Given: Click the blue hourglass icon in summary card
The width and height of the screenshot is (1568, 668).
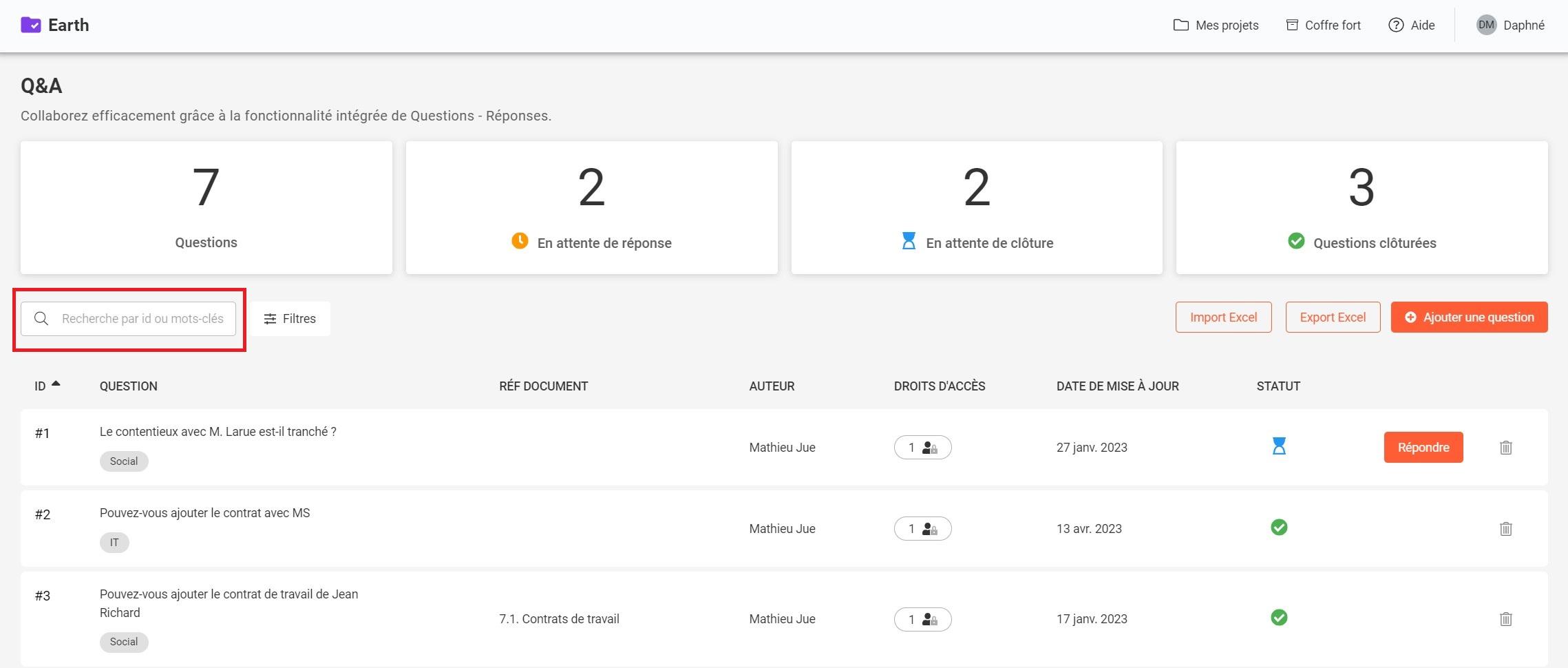Looking at the screenshot, I should (909, 241).
